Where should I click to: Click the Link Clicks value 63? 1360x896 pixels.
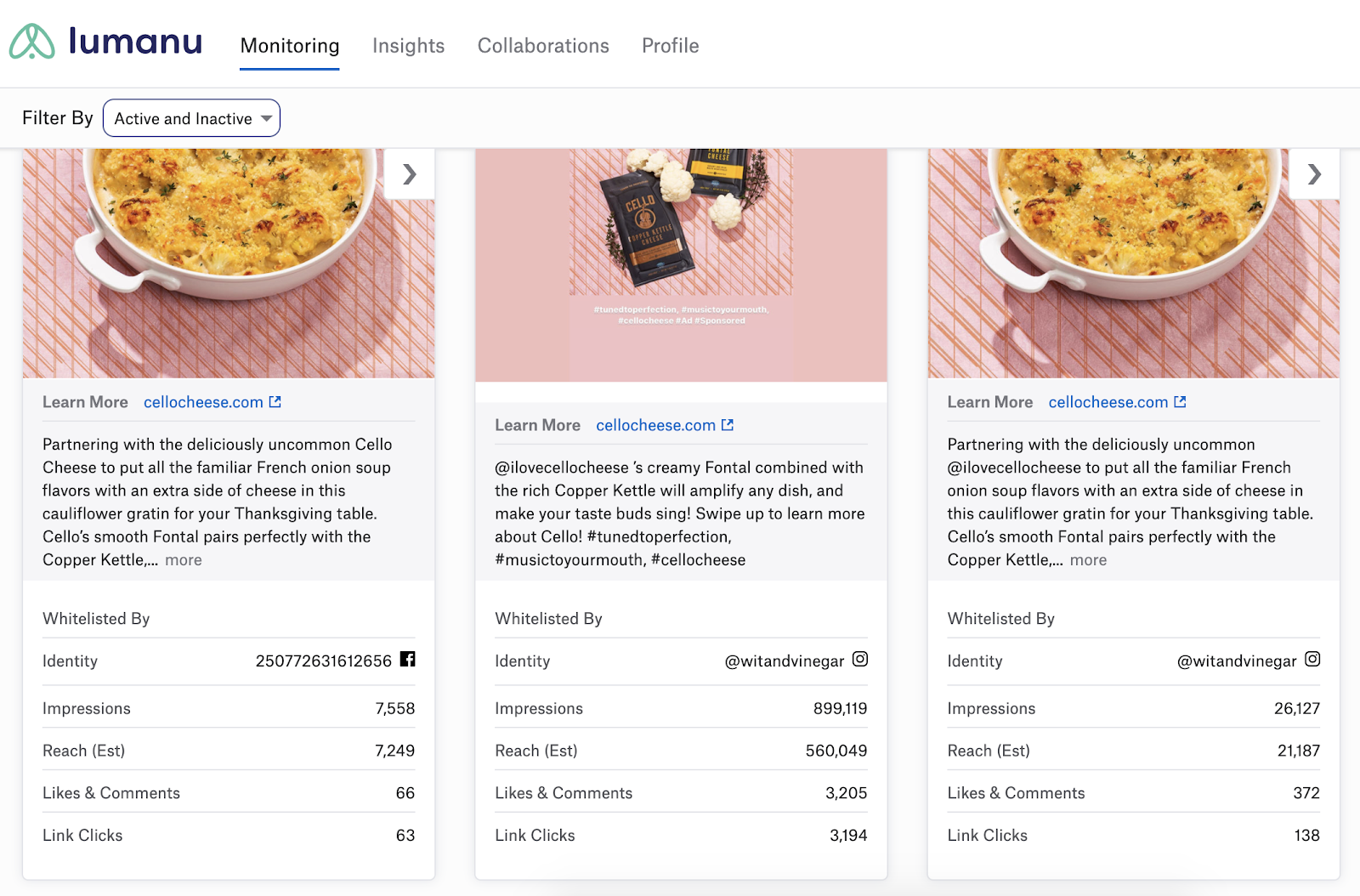(x=405, y=836)
